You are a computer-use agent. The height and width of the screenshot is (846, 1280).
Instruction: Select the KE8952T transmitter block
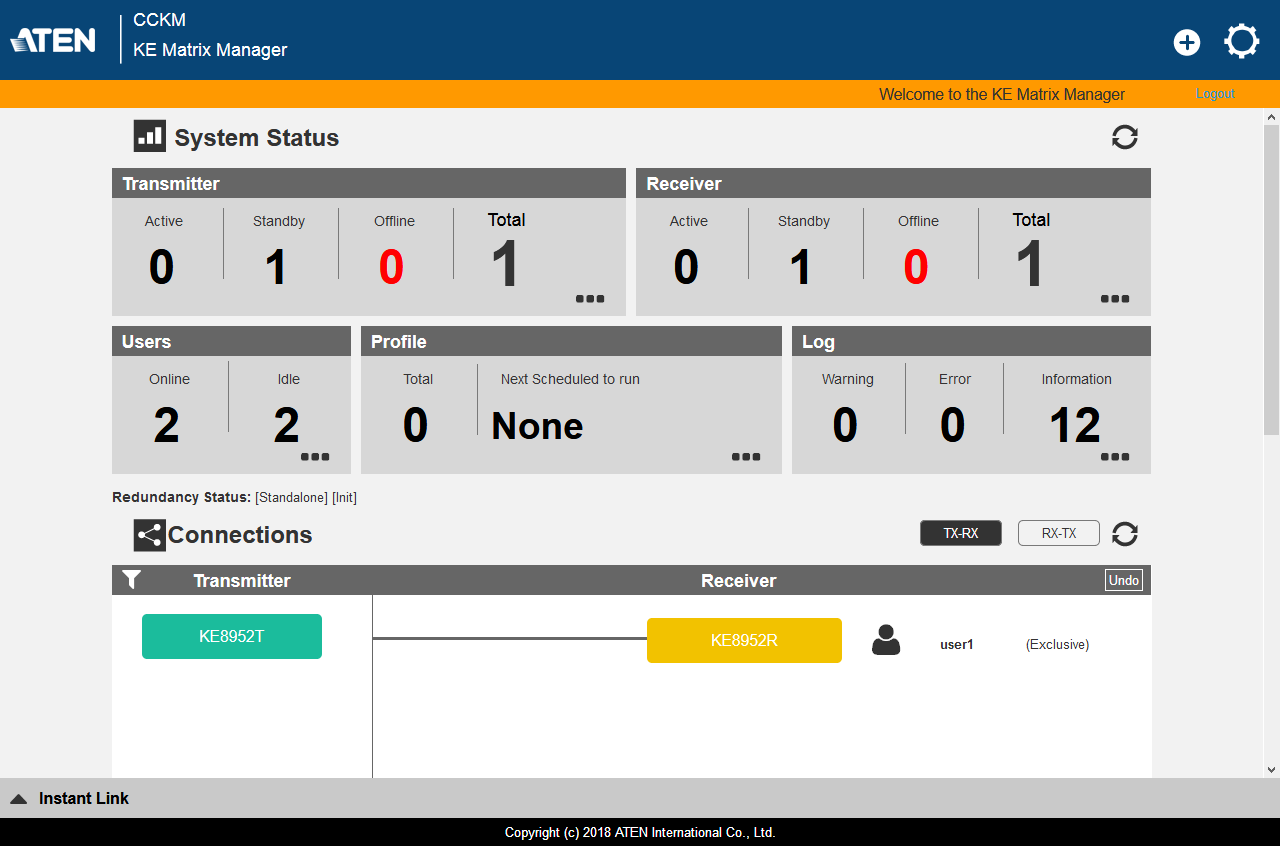232,636
